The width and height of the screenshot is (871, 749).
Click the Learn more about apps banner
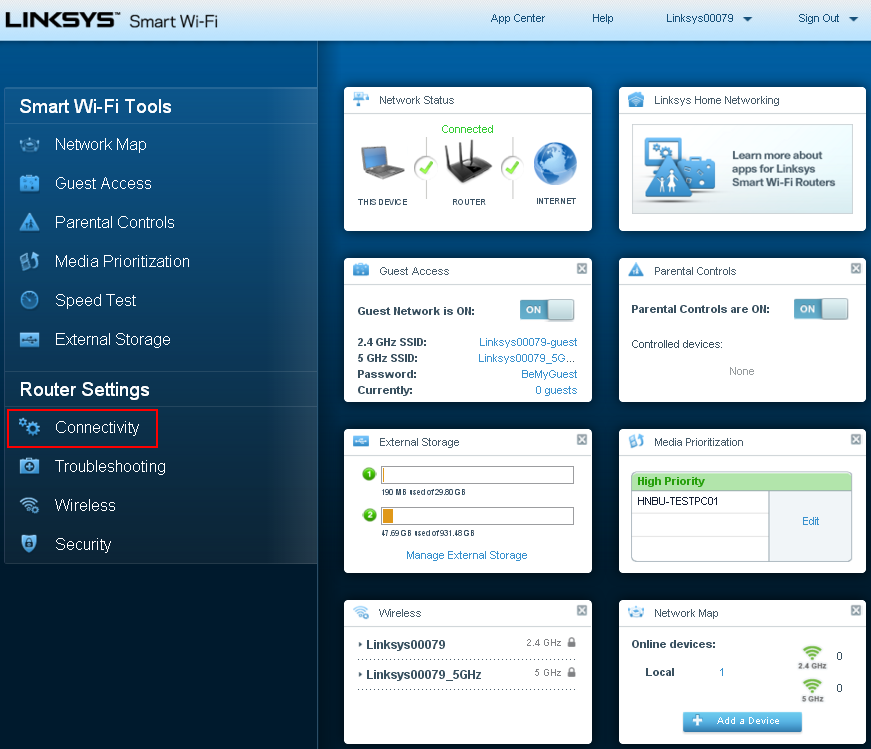pyautogui.click(x=742, y=168)
